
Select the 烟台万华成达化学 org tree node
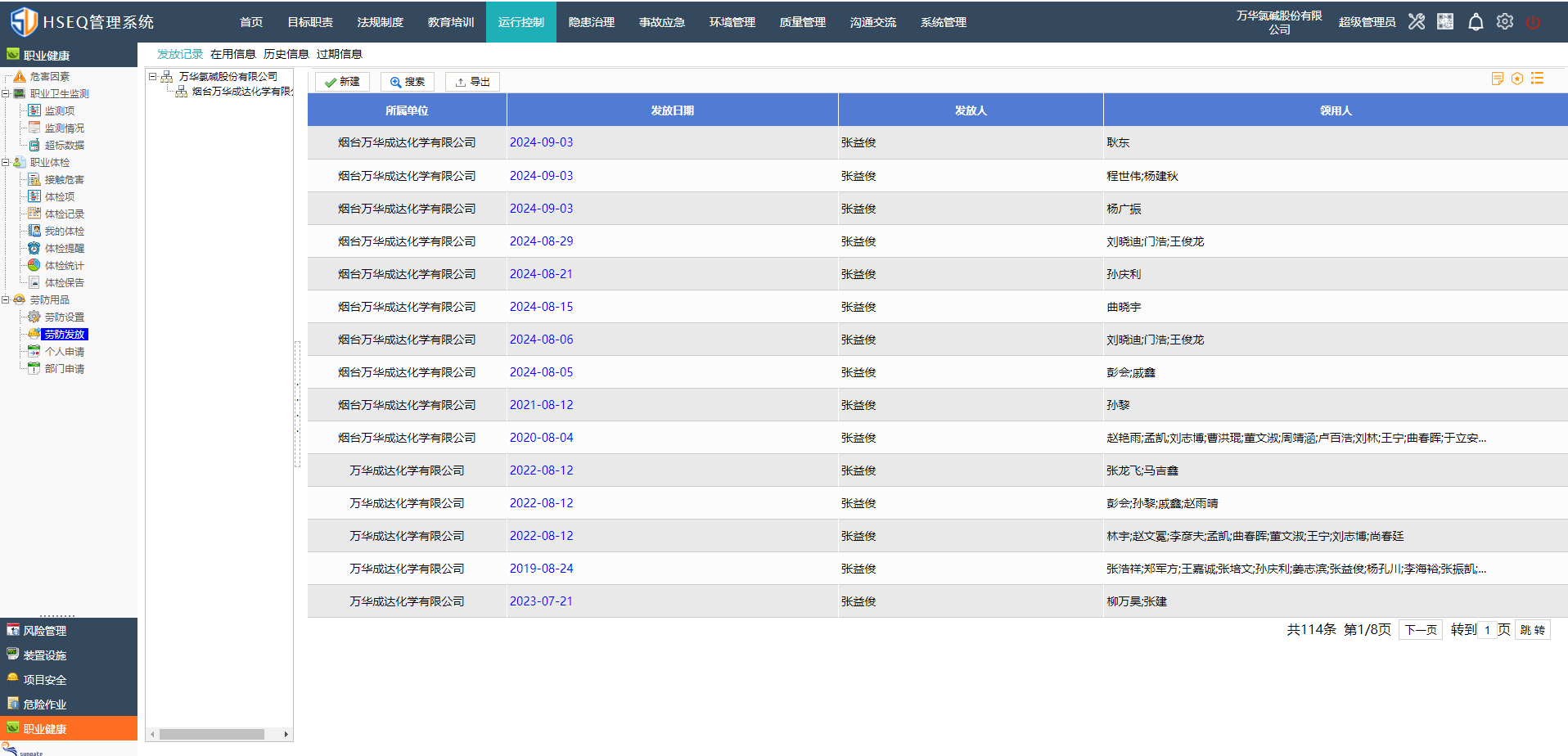pyautogui.click(x=241, y=92)
